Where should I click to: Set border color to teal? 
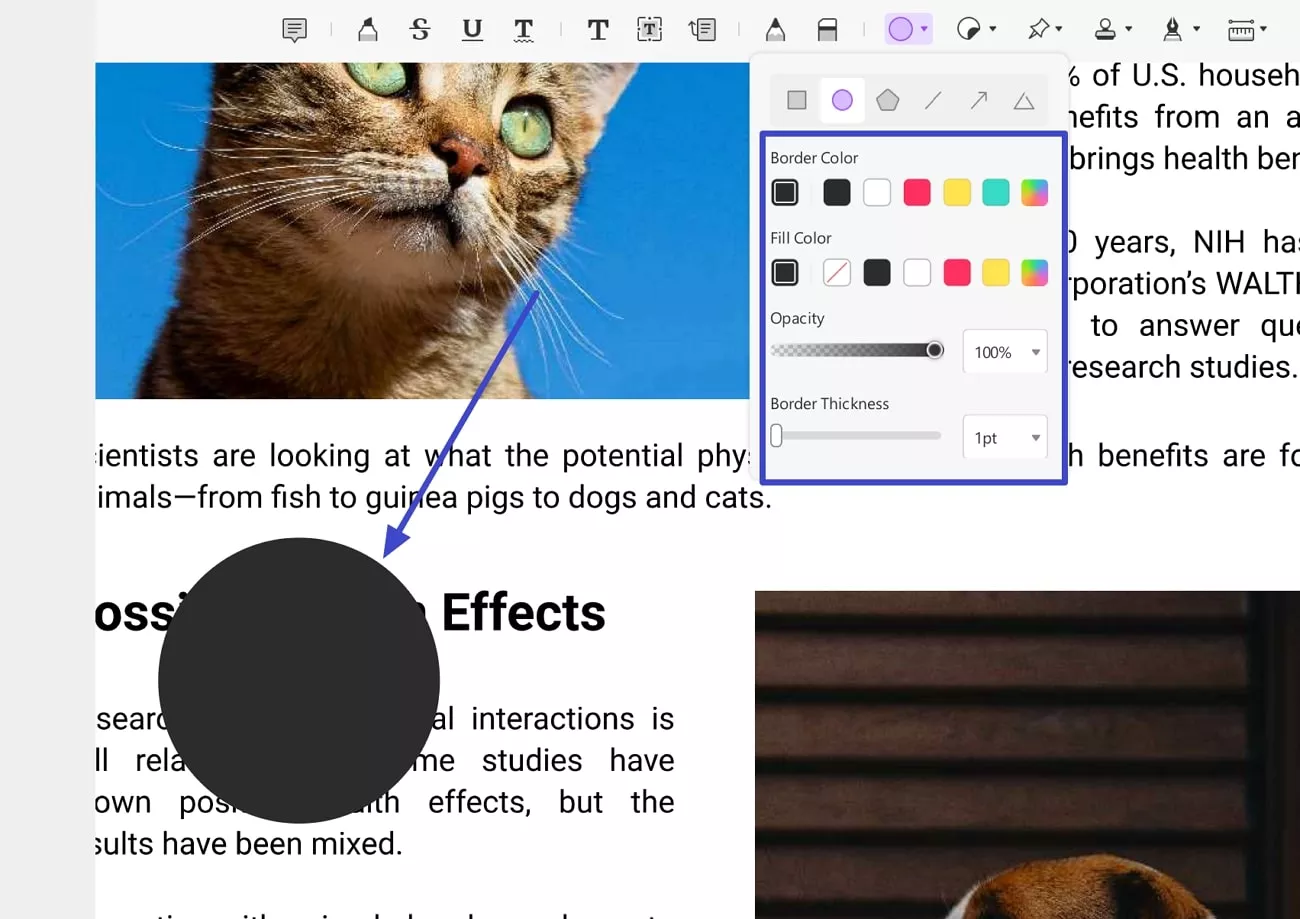[996, 192]
